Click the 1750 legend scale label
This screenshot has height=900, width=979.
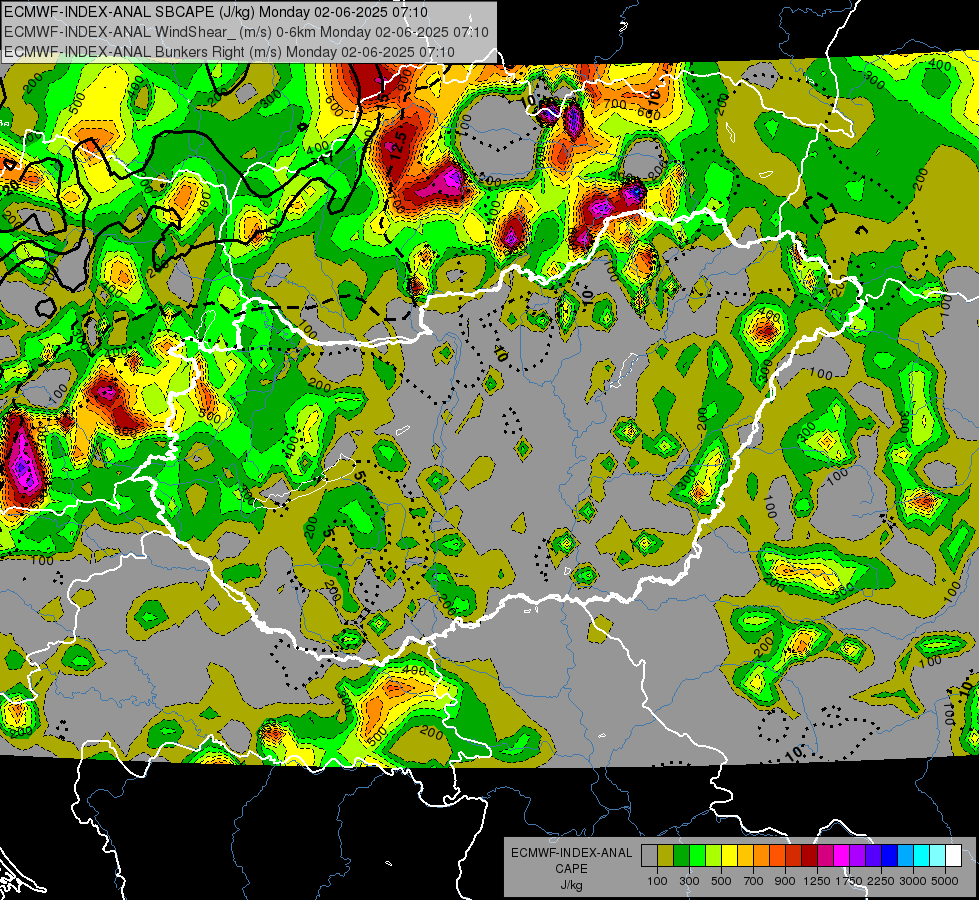point(849,881)
